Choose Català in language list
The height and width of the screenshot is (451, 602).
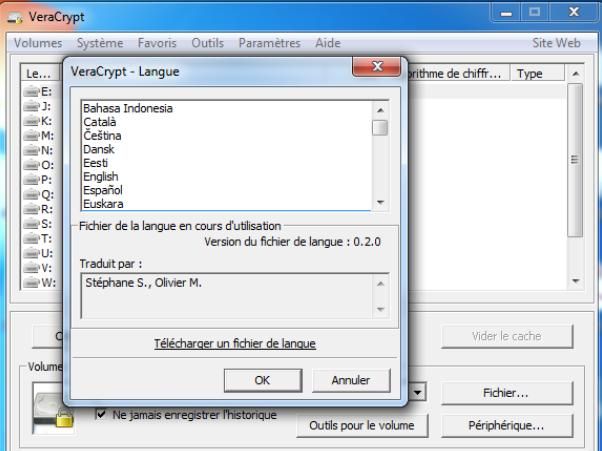[227, 122]
